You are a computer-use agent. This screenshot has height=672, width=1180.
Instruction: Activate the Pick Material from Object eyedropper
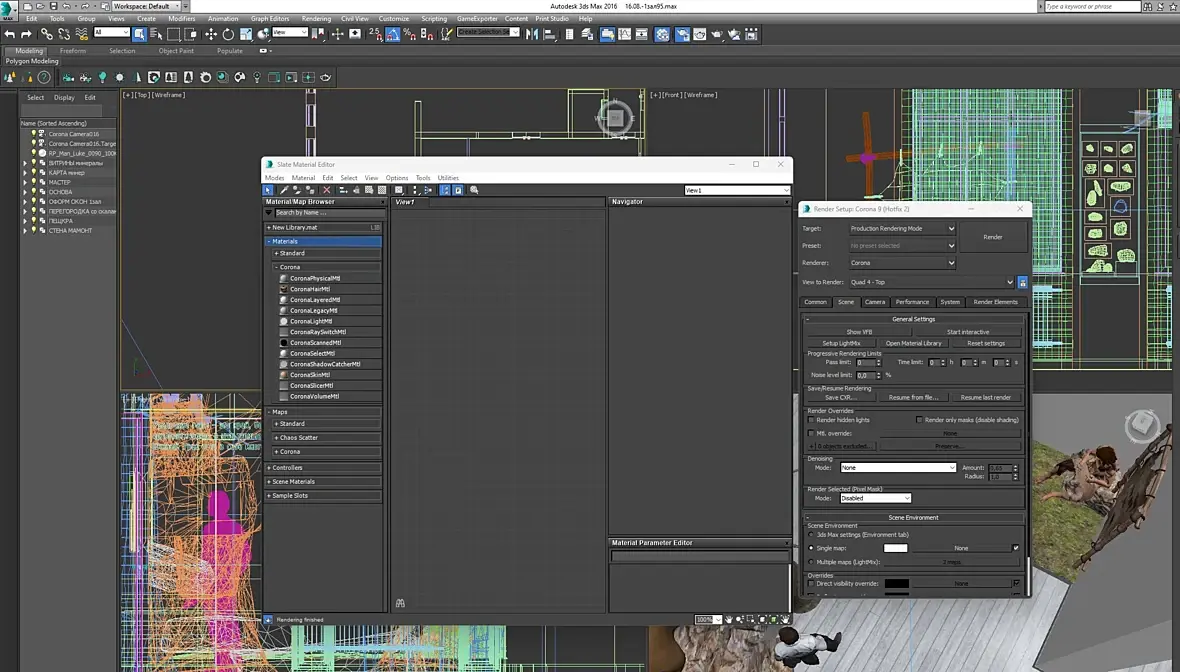[284, 190]
